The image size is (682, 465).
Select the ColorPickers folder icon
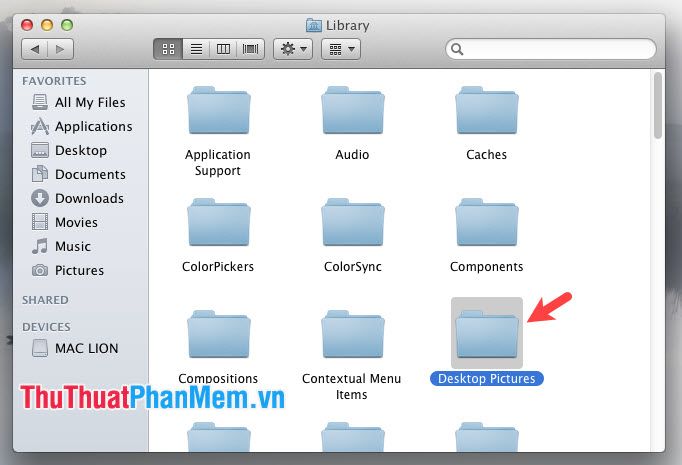click(219, 222)
